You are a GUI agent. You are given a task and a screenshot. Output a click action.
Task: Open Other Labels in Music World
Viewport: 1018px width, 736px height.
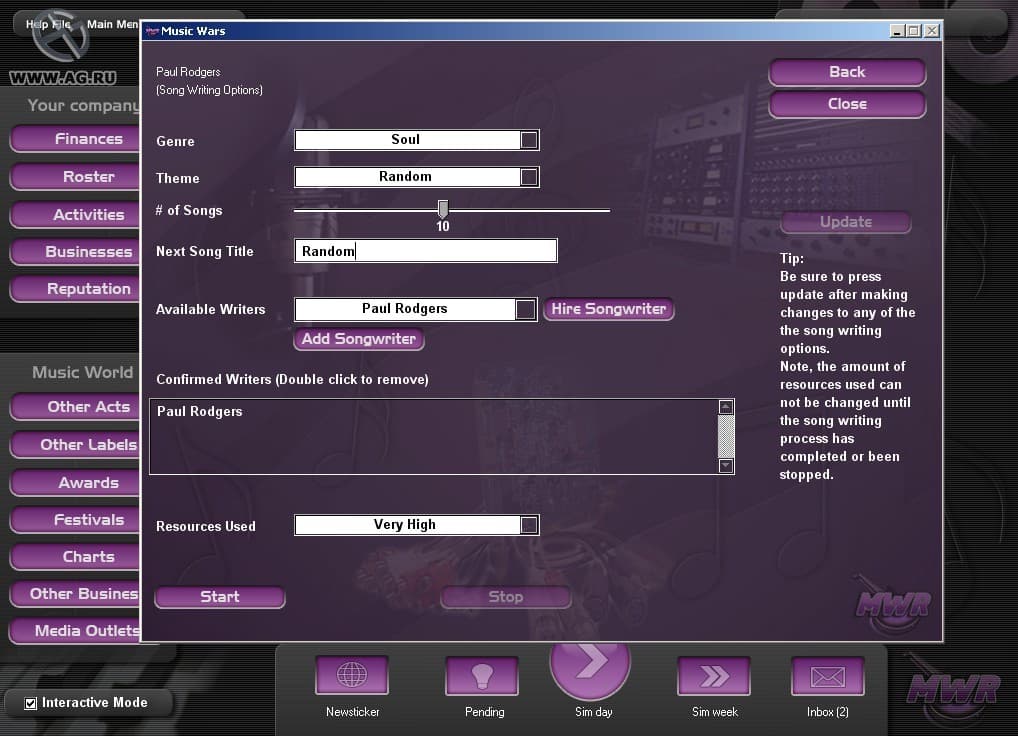(x=77, y=445)
